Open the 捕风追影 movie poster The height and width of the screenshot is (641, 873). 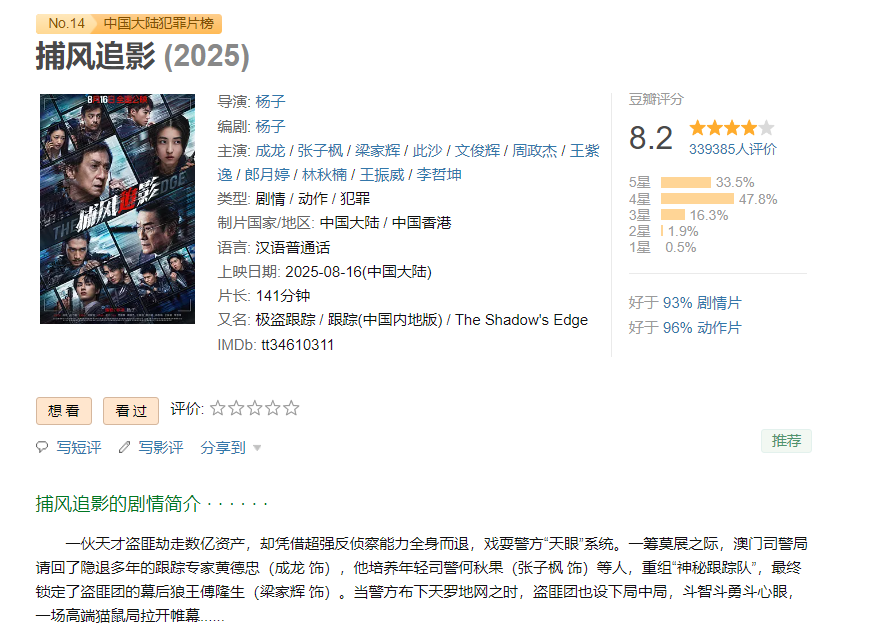[x=117, y=208]
